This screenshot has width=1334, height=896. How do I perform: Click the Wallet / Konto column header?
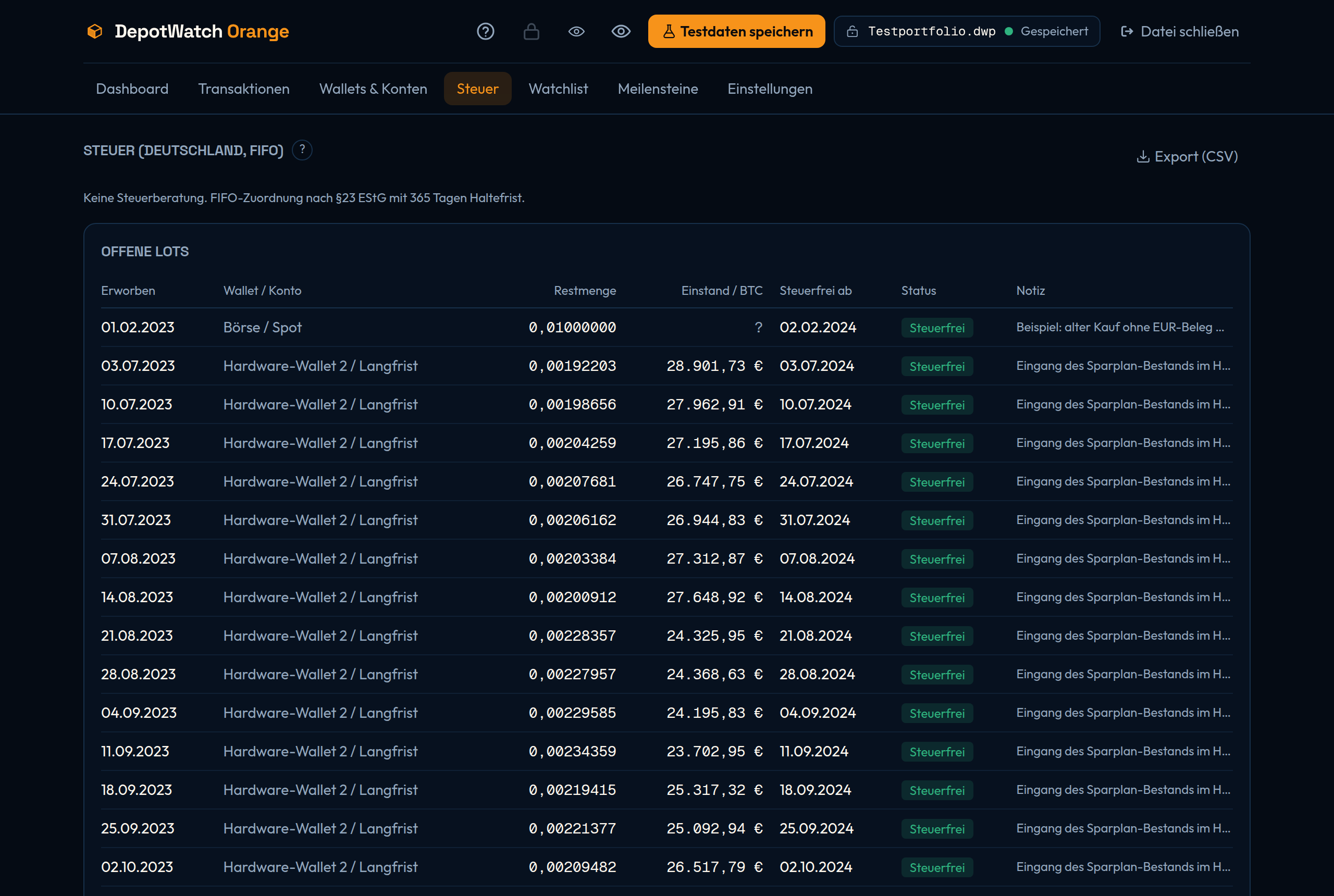tap(262, 291)
